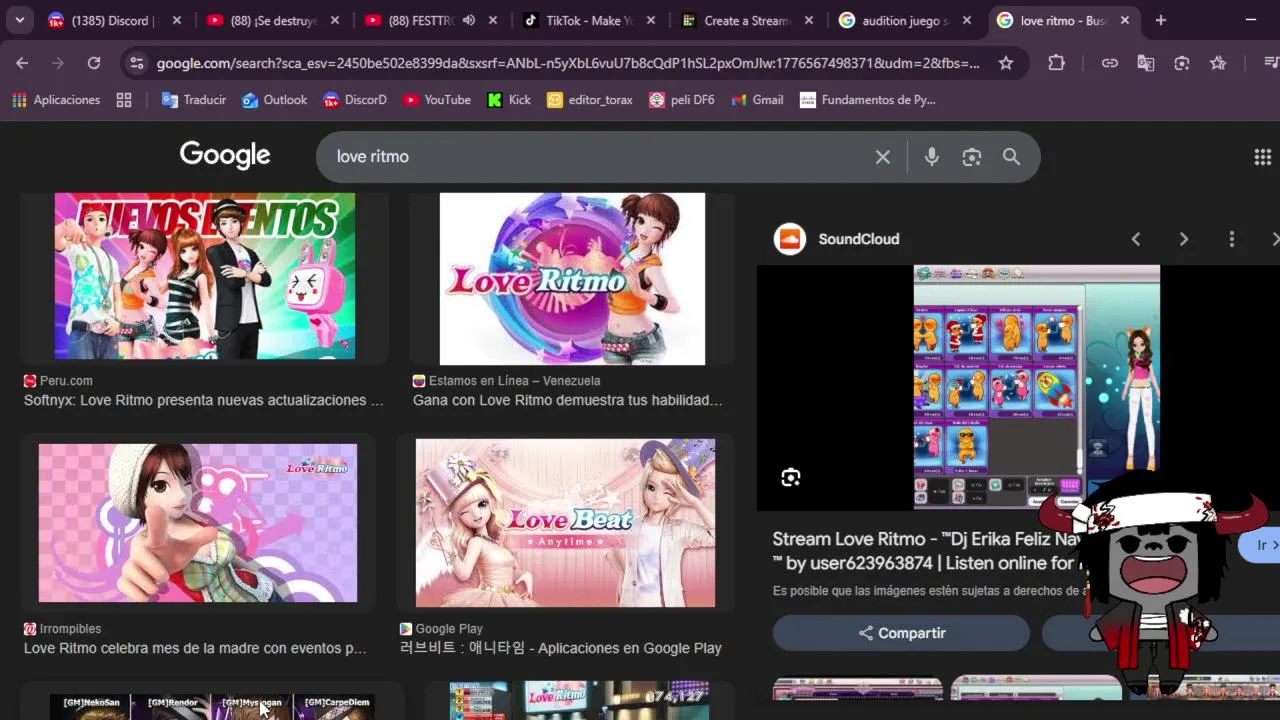This screenshot has height=720, width=1280.
Task: Expand the tab search dropdown arrow
Action: 19,20
